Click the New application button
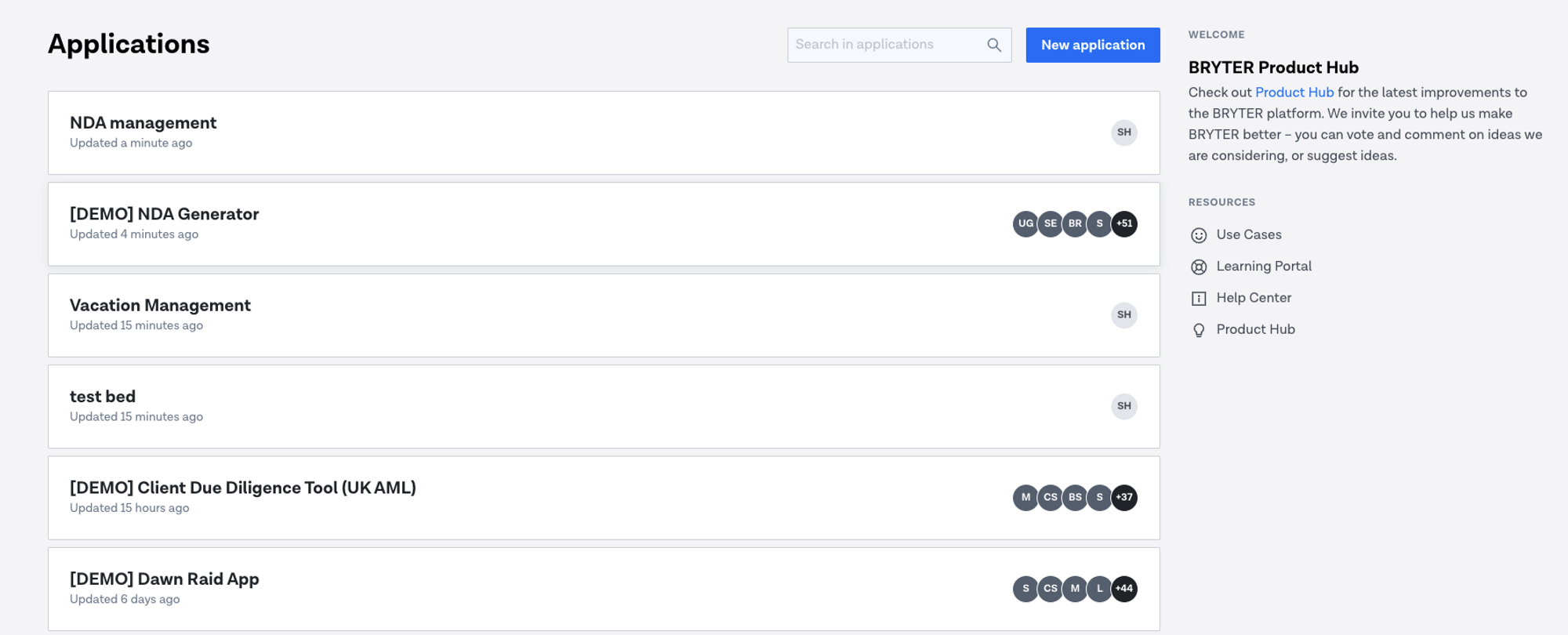Viewport: 1568px width, 635px height. pyautogui.click(x=1092, y=45)
